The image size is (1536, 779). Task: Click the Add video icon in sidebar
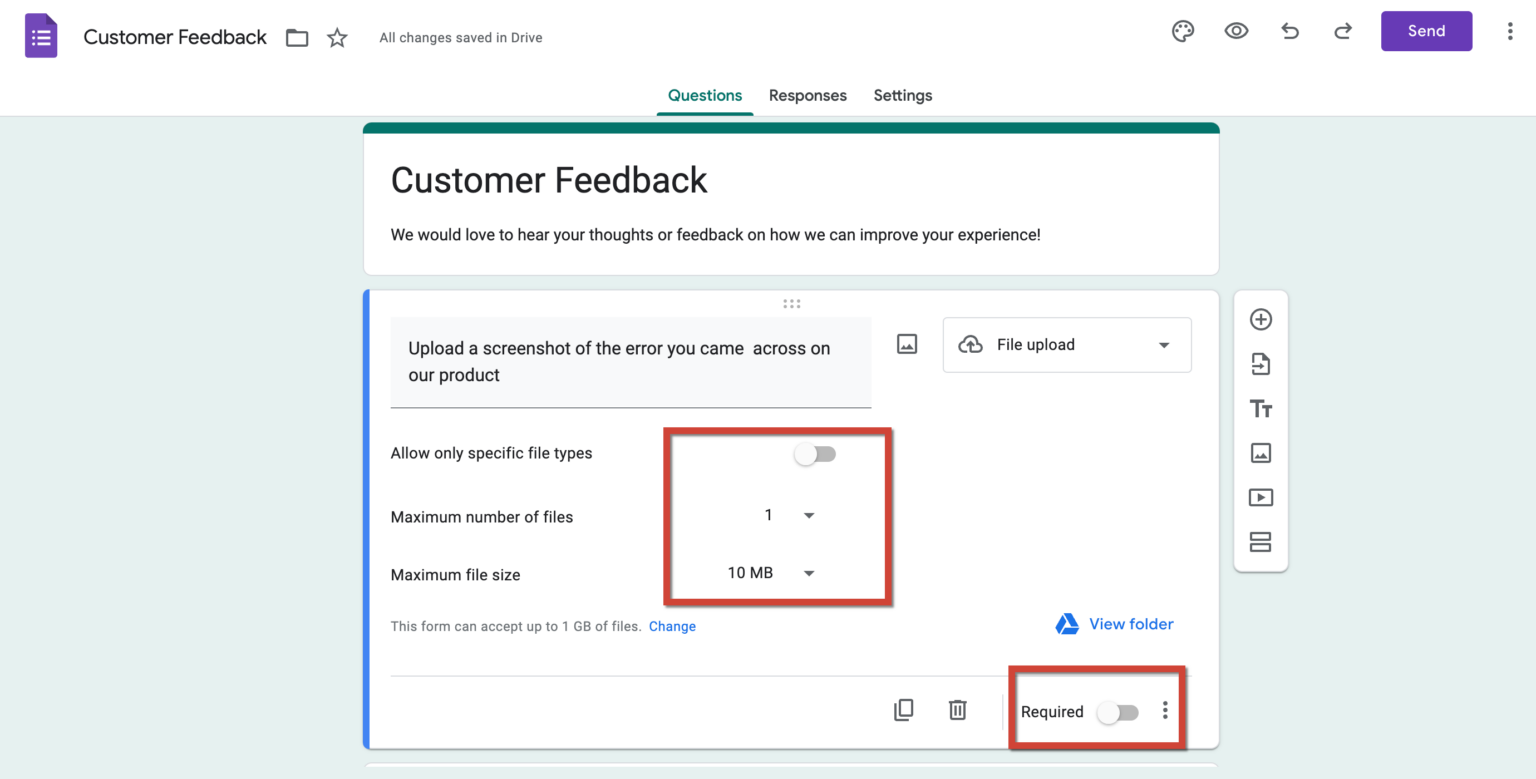point(1261,497)
